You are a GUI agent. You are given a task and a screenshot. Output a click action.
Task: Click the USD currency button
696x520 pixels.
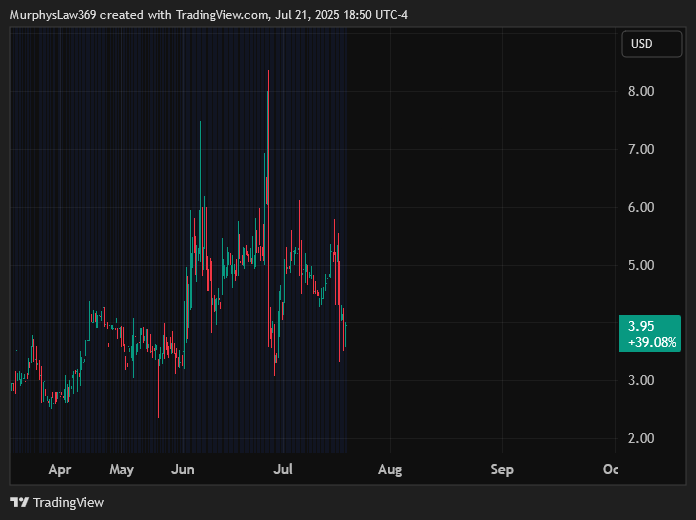coord(652,44)
